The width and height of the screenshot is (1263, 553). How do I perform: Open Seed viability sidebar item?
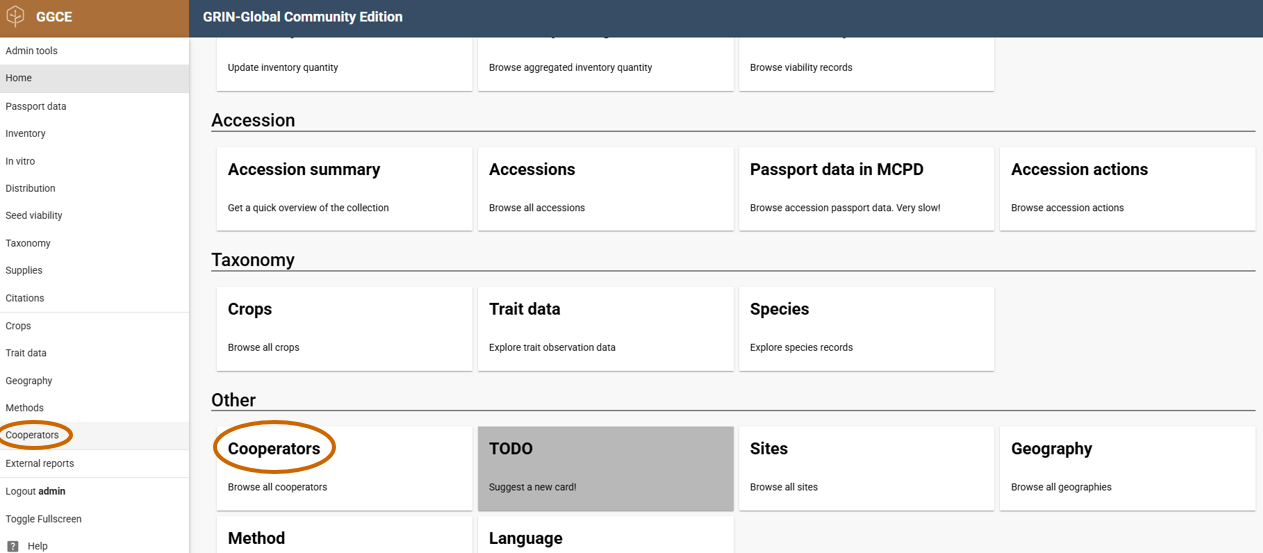(34, 215)
